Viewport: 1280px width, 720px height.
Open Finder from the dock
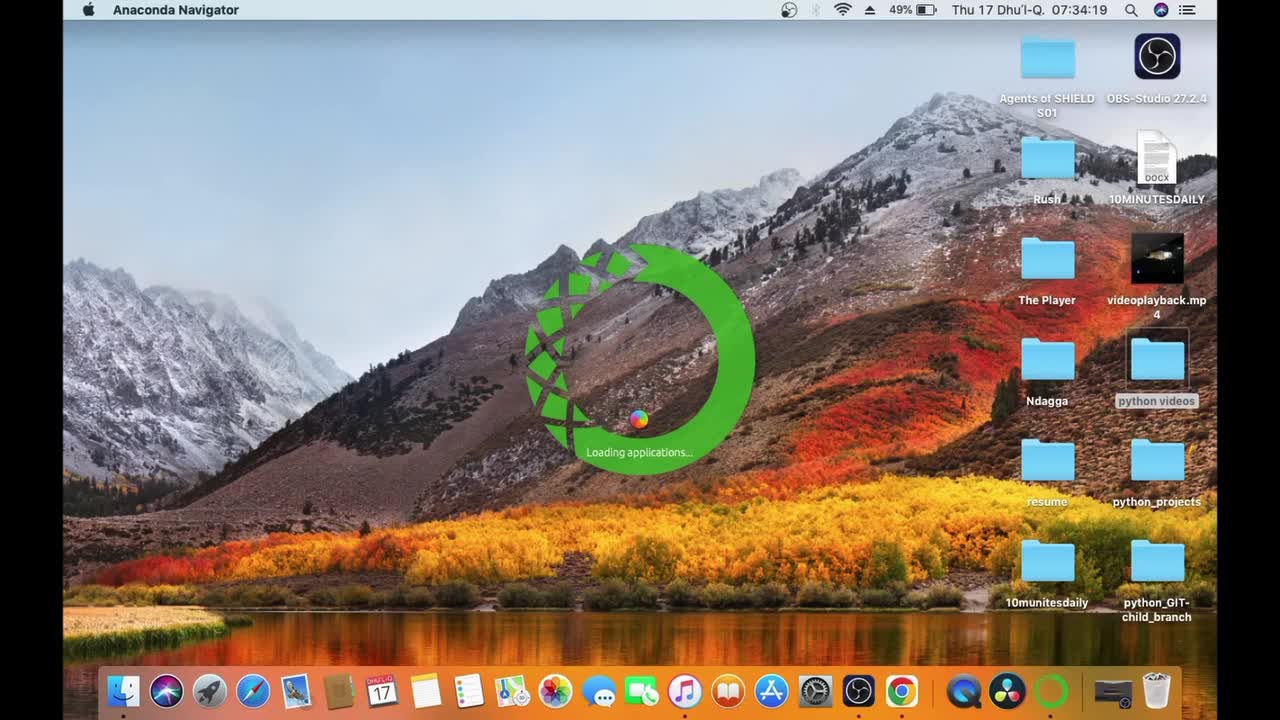point(124,691)
